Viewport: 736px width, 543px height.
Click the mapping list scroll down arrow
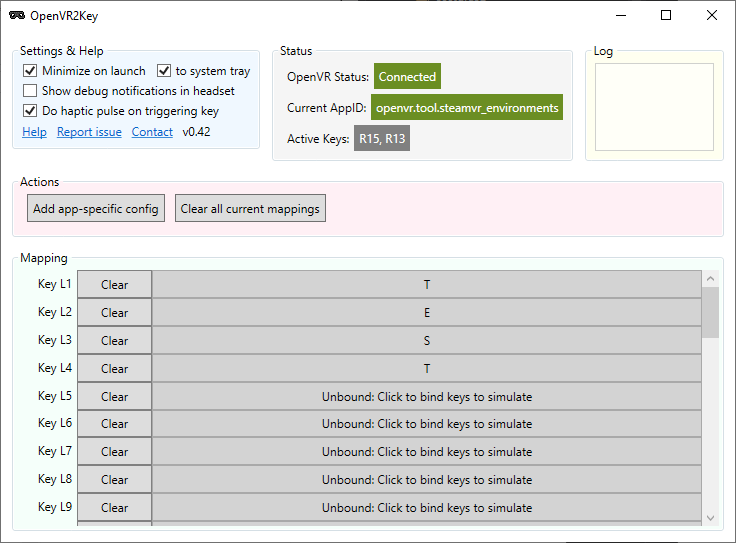pos(711,518)
